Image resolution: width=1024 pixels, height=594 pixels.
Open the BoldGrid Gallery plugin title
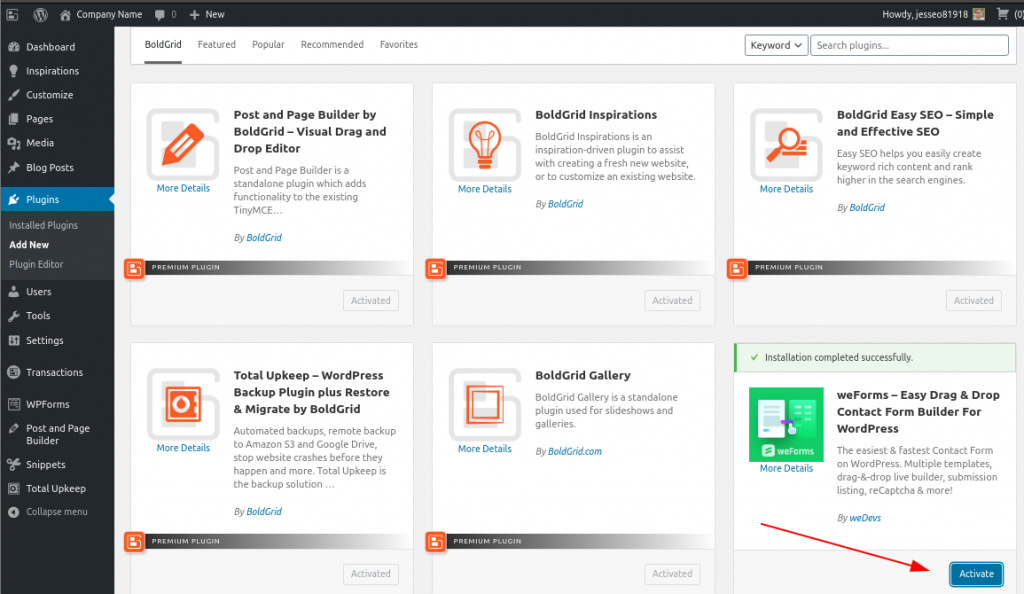click(583, 375)
